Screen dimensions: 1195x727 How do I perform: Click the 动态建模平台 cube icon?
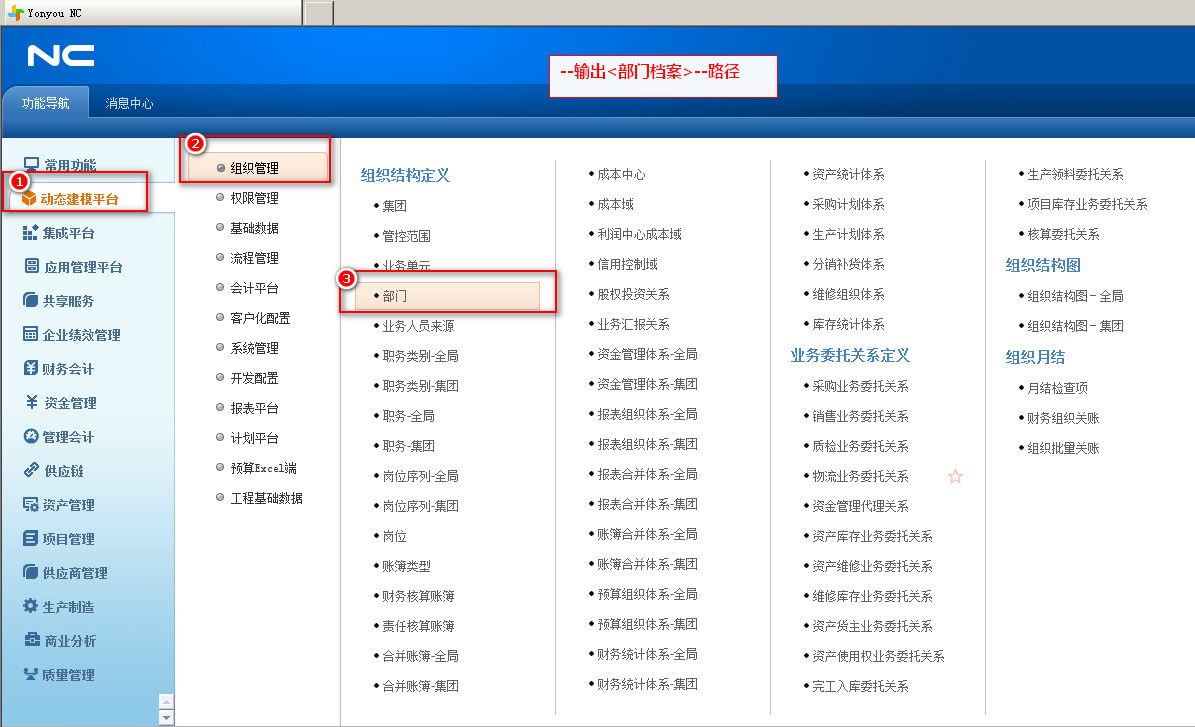[x=29, y=199]
